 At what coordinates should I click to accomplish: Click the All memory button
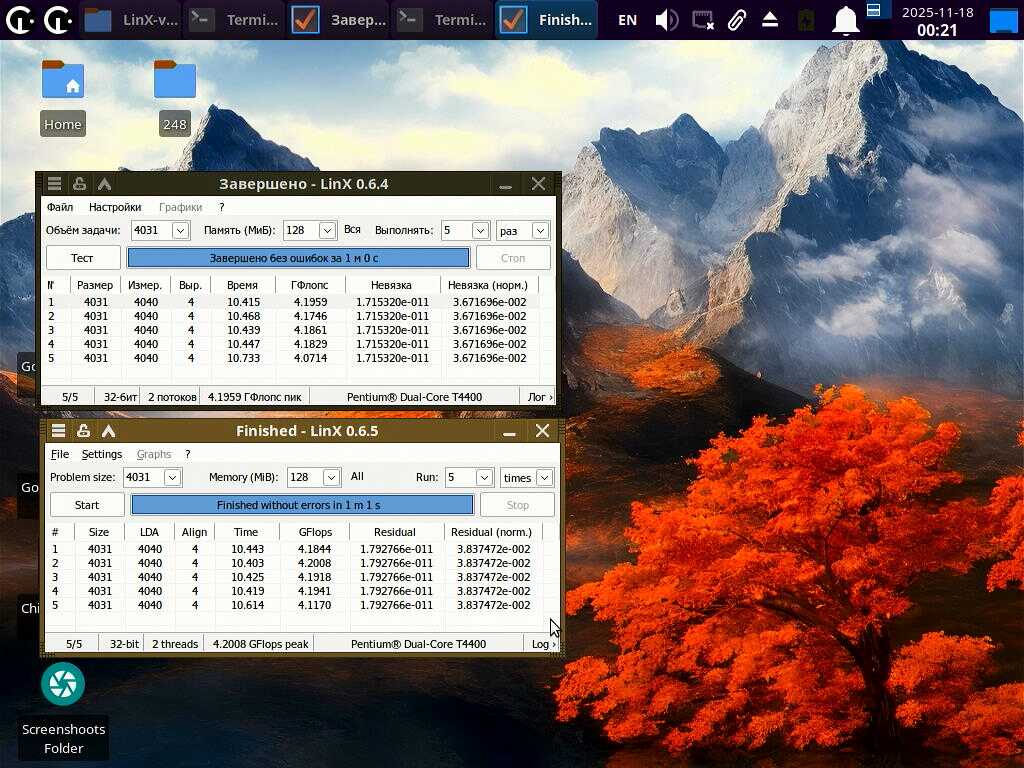357,476
